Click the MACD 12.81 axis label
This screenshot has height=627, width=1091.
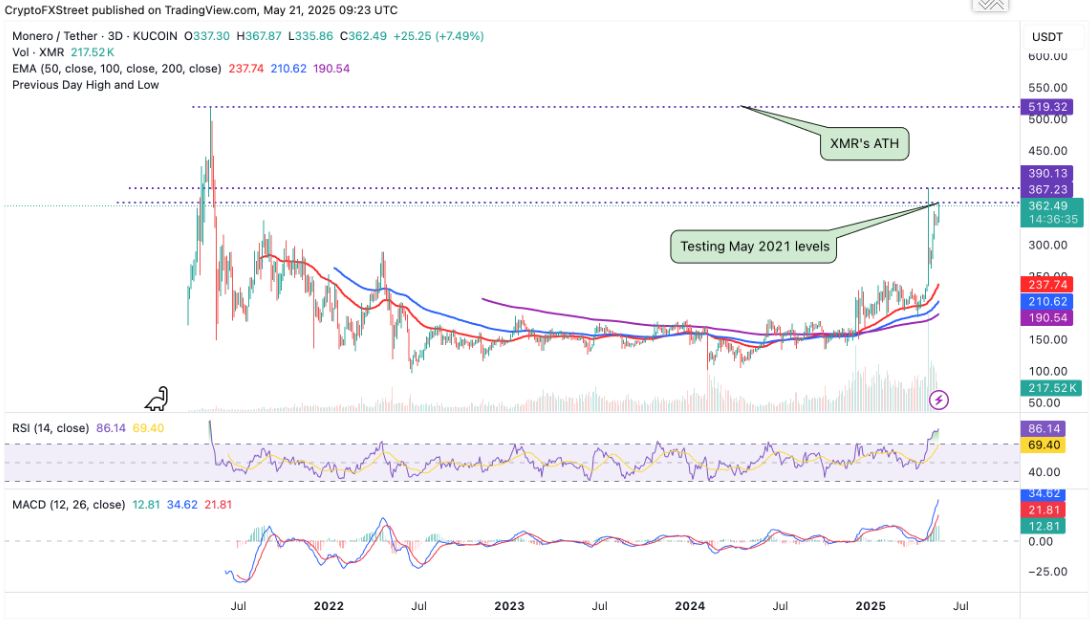[1042, 526]
